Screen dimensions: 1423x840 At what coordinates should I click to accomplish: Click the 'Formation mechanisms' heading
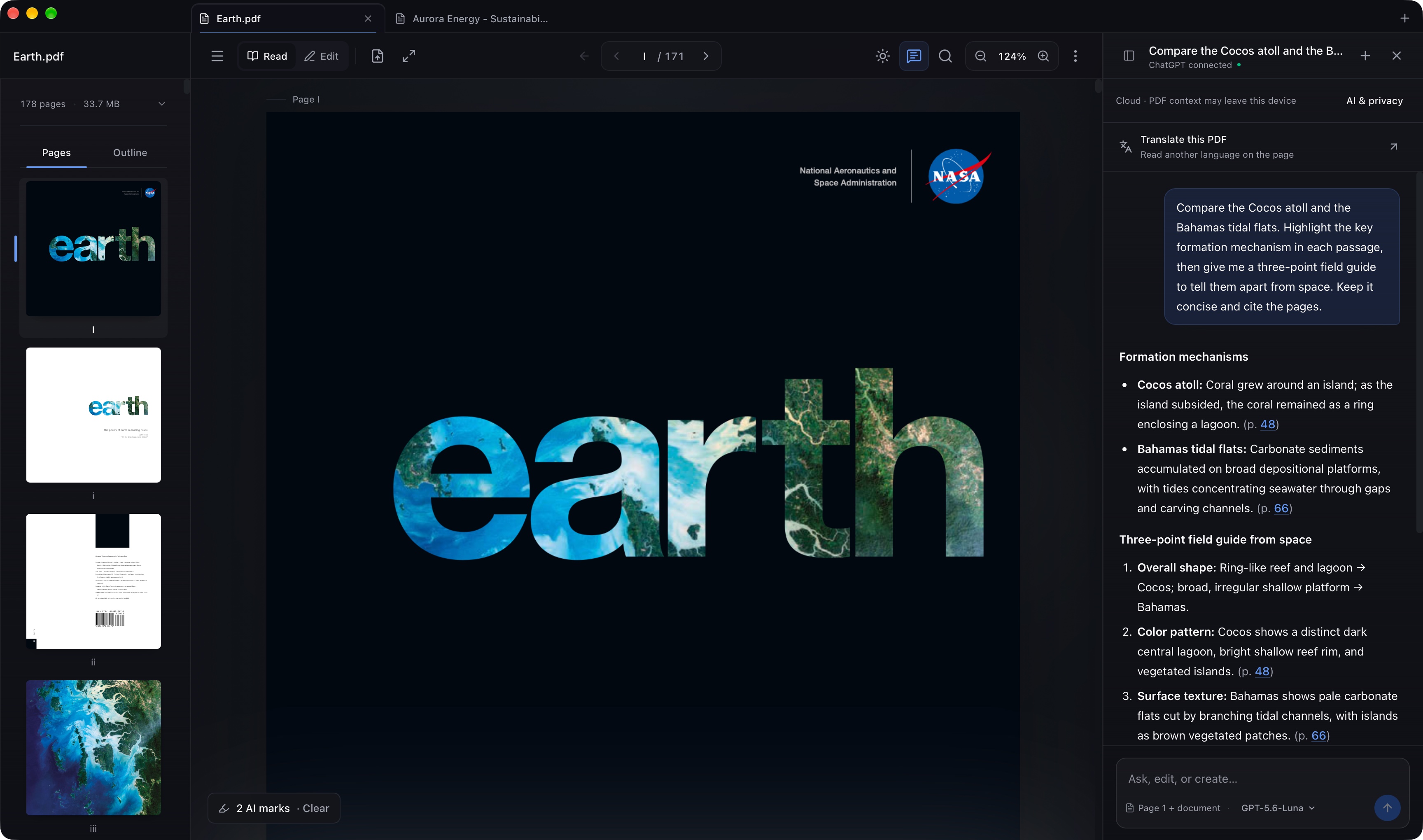[x=1184, y=357]
